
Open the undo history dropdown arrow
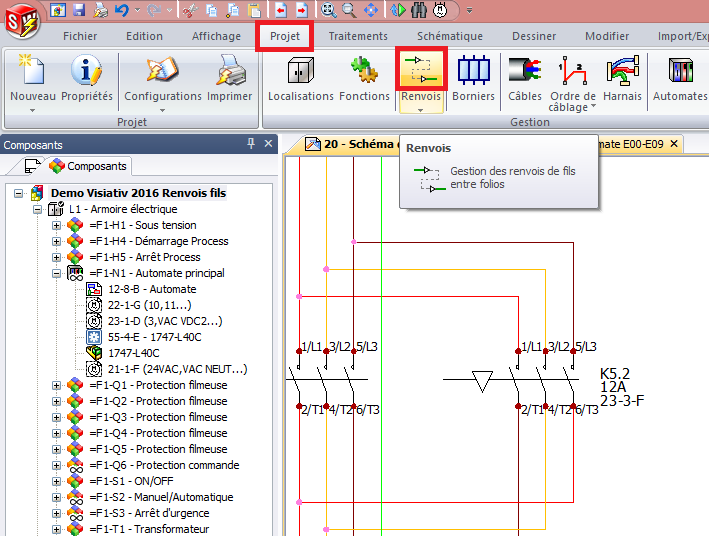137,10
